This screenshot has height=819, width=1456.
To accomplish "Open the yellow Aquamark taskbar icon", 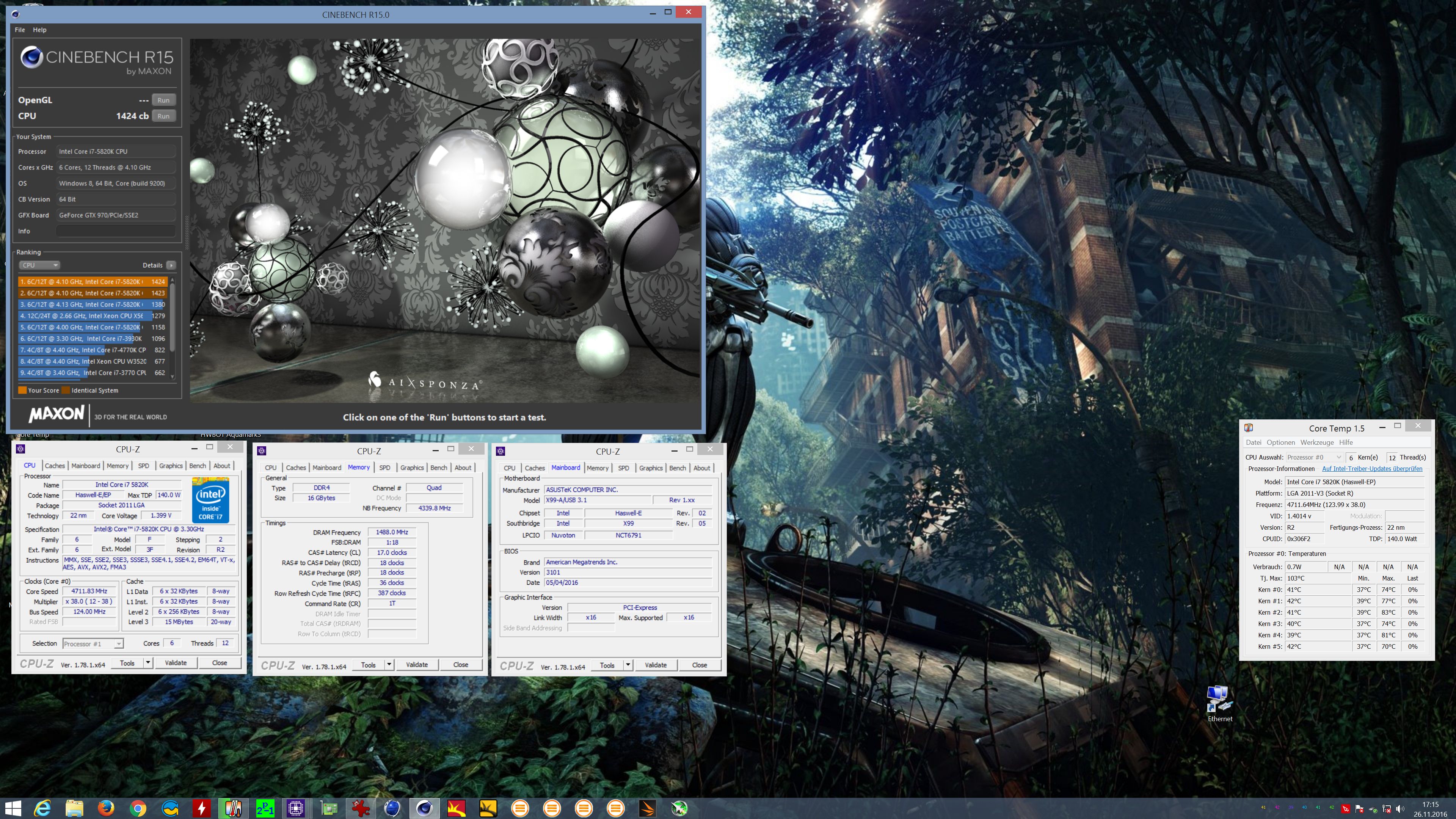I will point(488,808).
